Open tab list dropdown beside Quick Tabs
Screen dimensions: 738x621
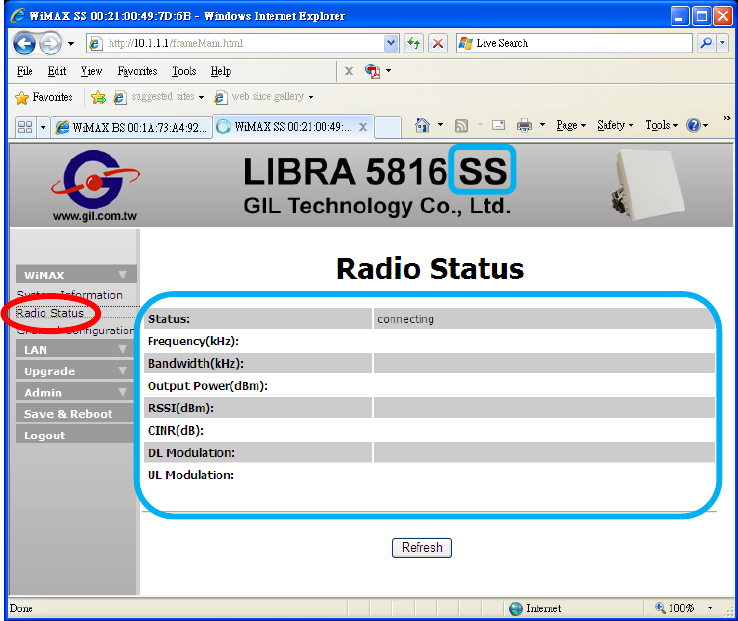[43, 127]
